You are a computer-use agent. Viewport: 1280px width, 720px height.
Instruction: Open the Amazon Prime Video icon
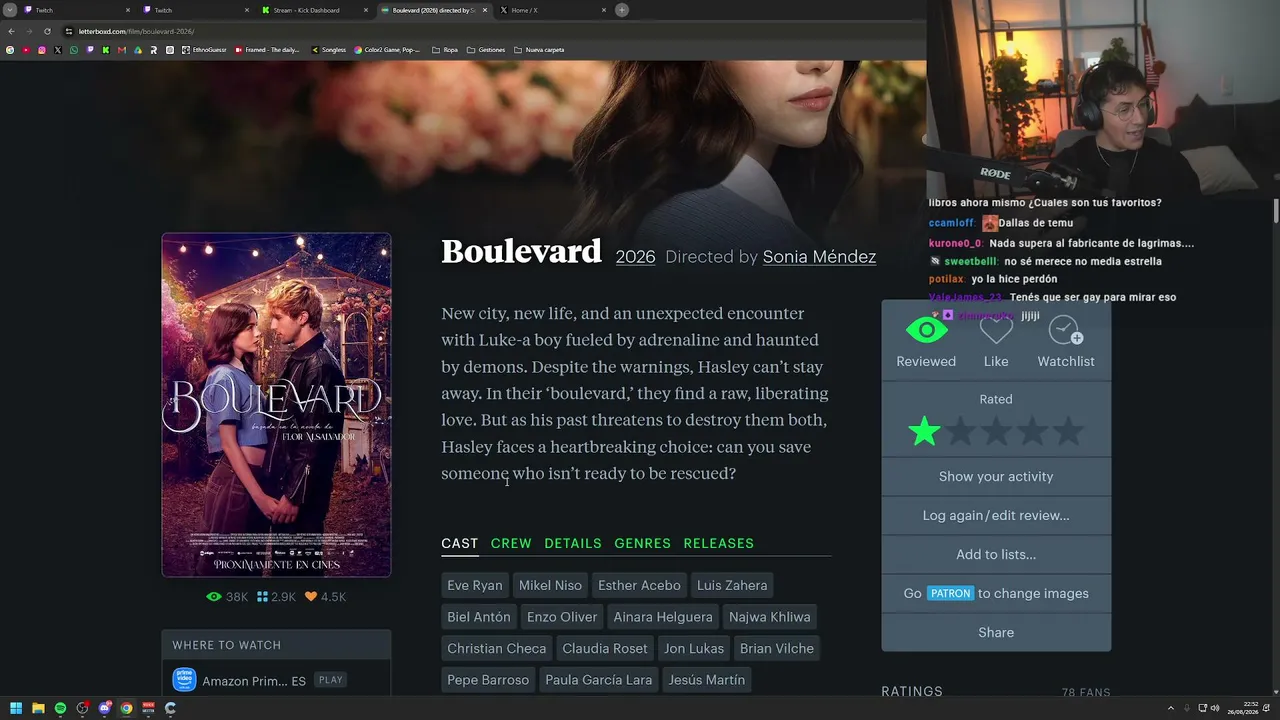184,680
